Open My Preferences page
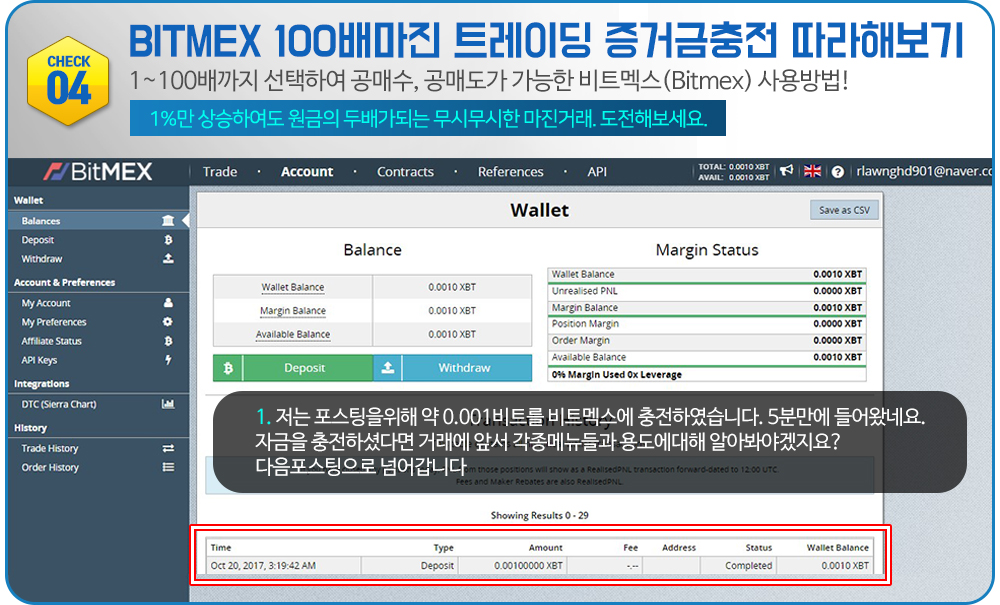The width and height of the screenshot is (1000, 605). [54, 322]
